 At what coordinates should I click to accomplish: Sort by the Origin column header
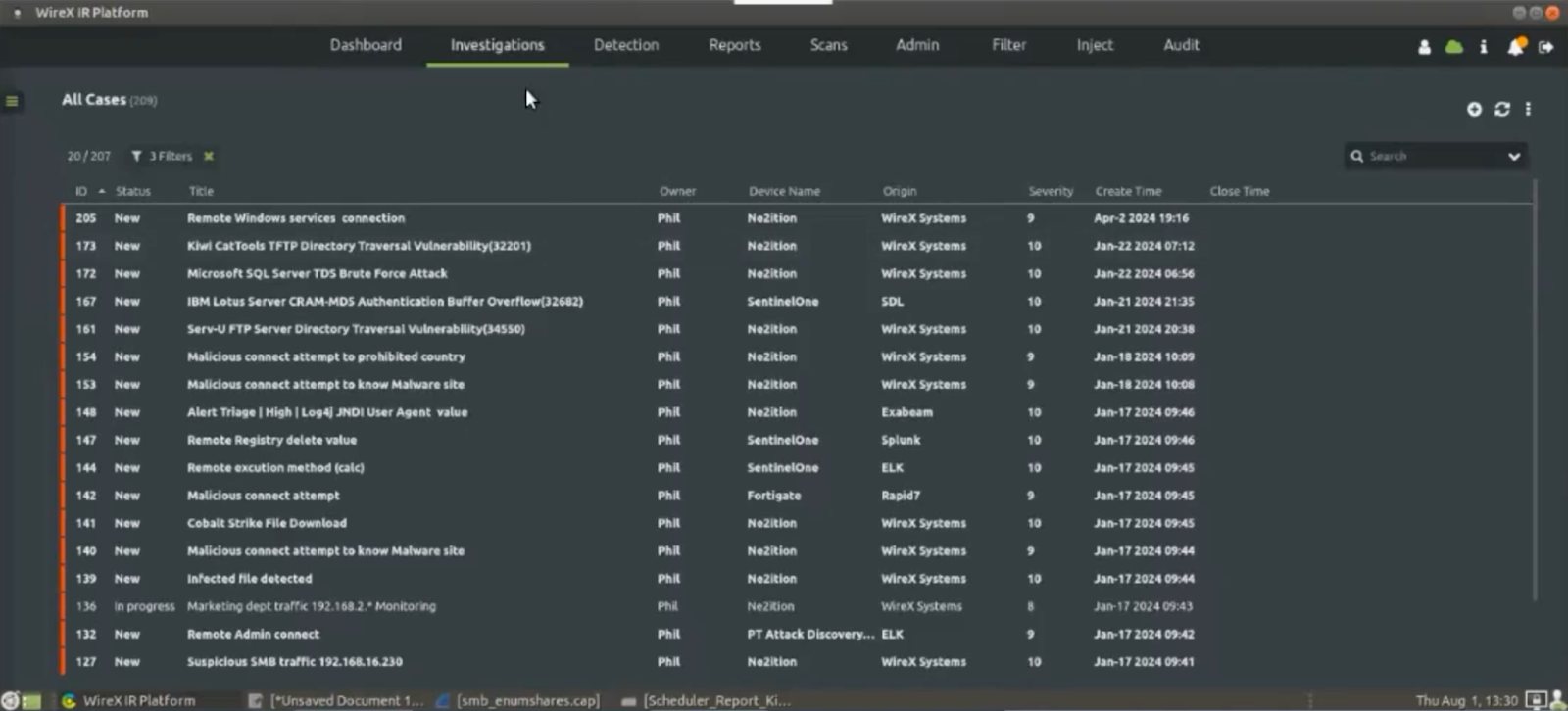900,191
